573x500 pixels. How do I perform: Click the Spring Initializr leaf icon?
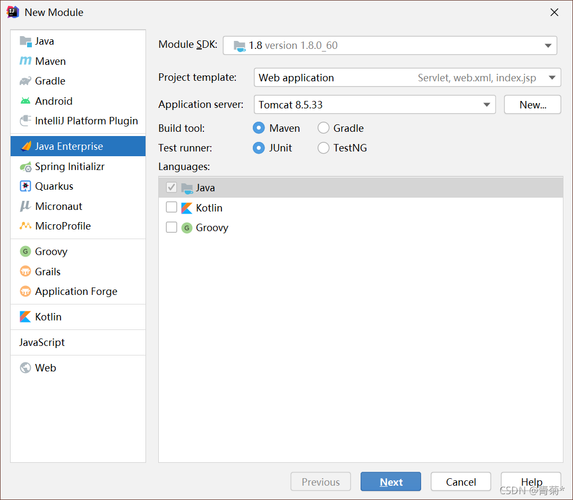coord(26,167)
